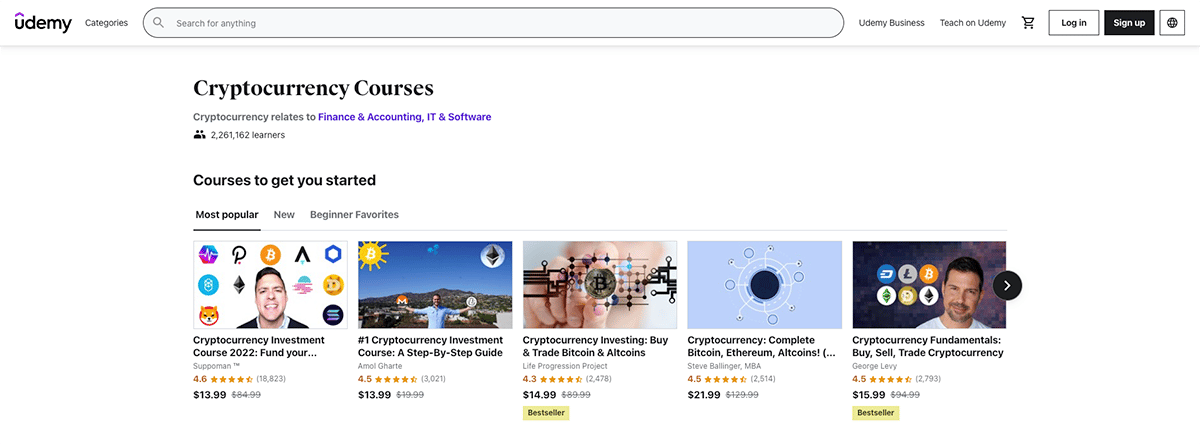This screenshot has height=445, width=1200.
Task: Open the shopping cart
Action: pyautogui.click(x=1028, y=23)
